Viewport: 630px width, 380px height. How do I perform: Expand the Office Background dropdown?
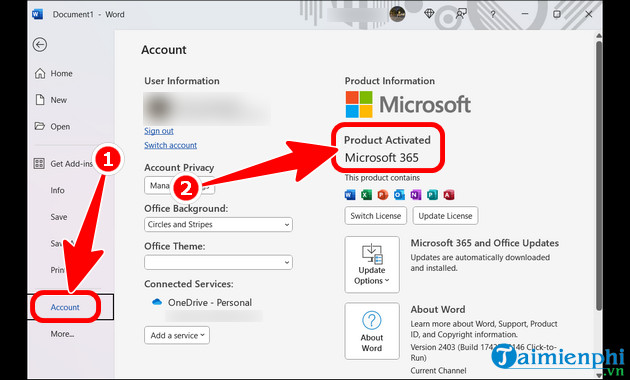(218, 225)
